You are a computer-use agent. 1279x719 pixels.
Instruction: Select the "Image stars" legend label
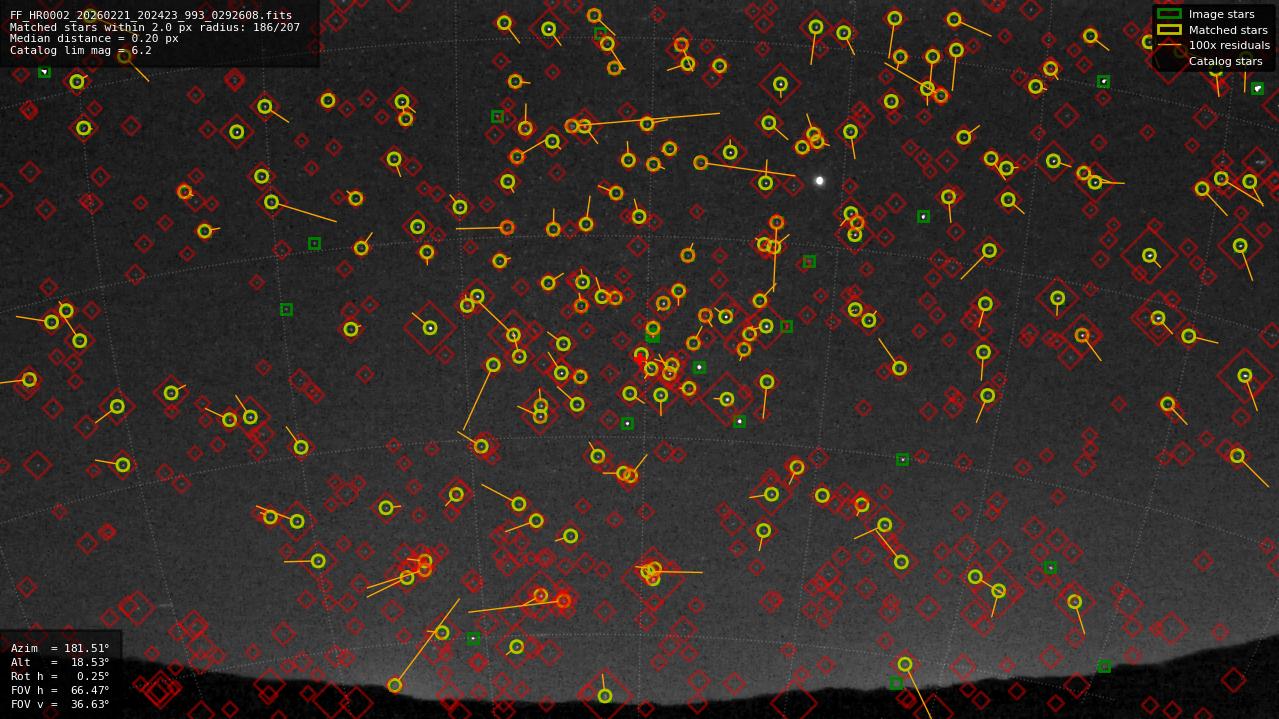1221,15
